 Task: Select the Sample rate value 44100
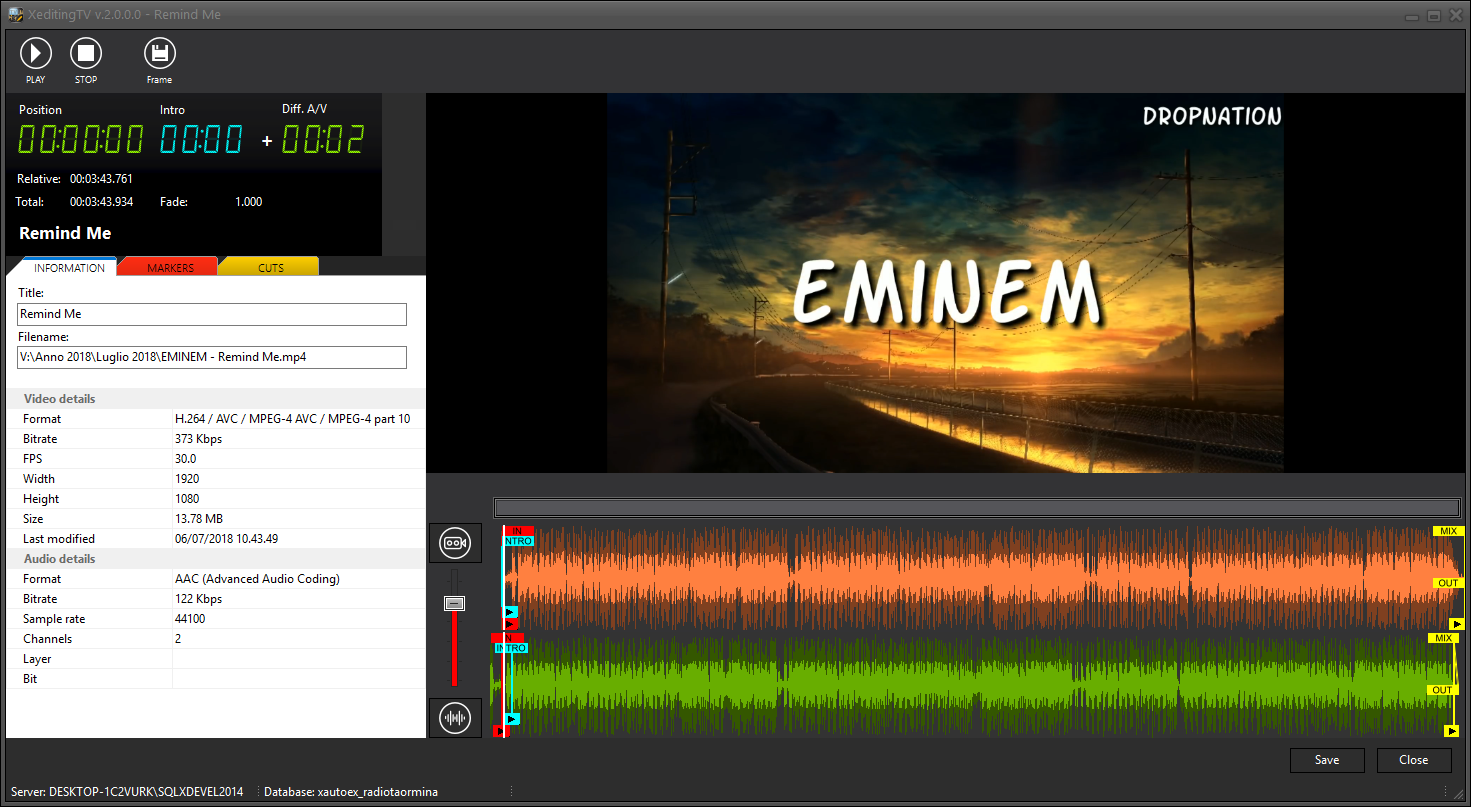pyautogui.click(x=190, y=619)
